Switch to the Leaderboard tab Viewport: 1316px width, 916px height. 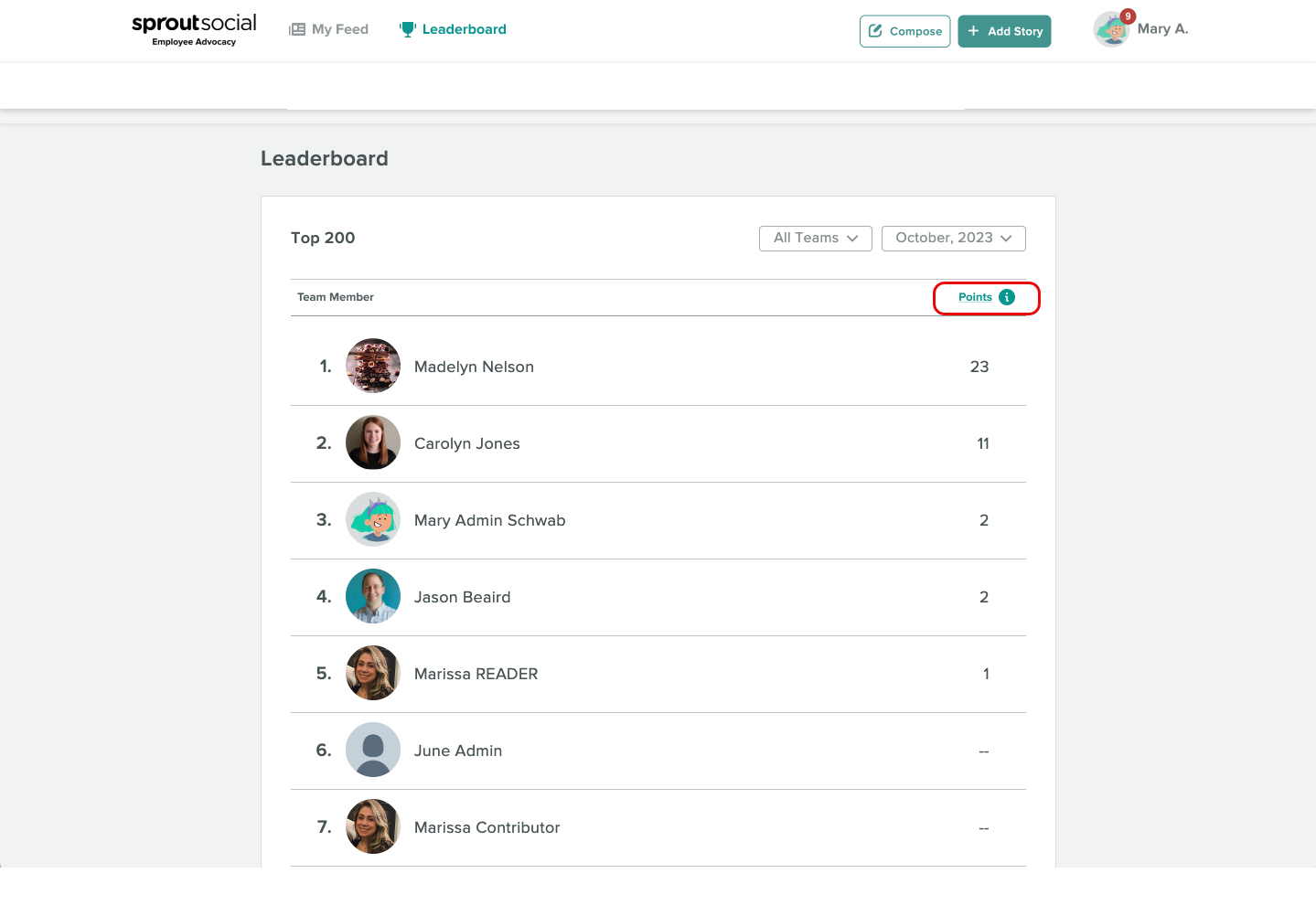pyautogui.click(x=453, y=29)
